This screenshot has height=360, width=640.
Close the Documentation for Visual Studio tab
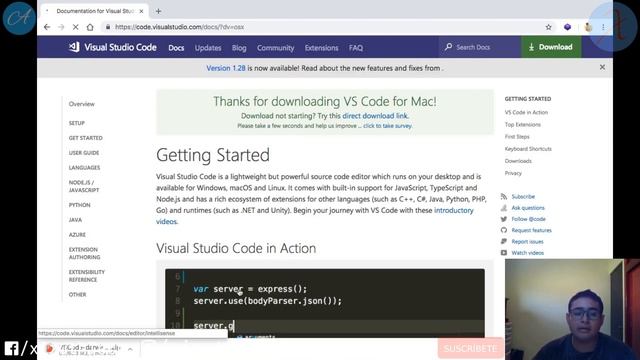[x=141, y=11]
